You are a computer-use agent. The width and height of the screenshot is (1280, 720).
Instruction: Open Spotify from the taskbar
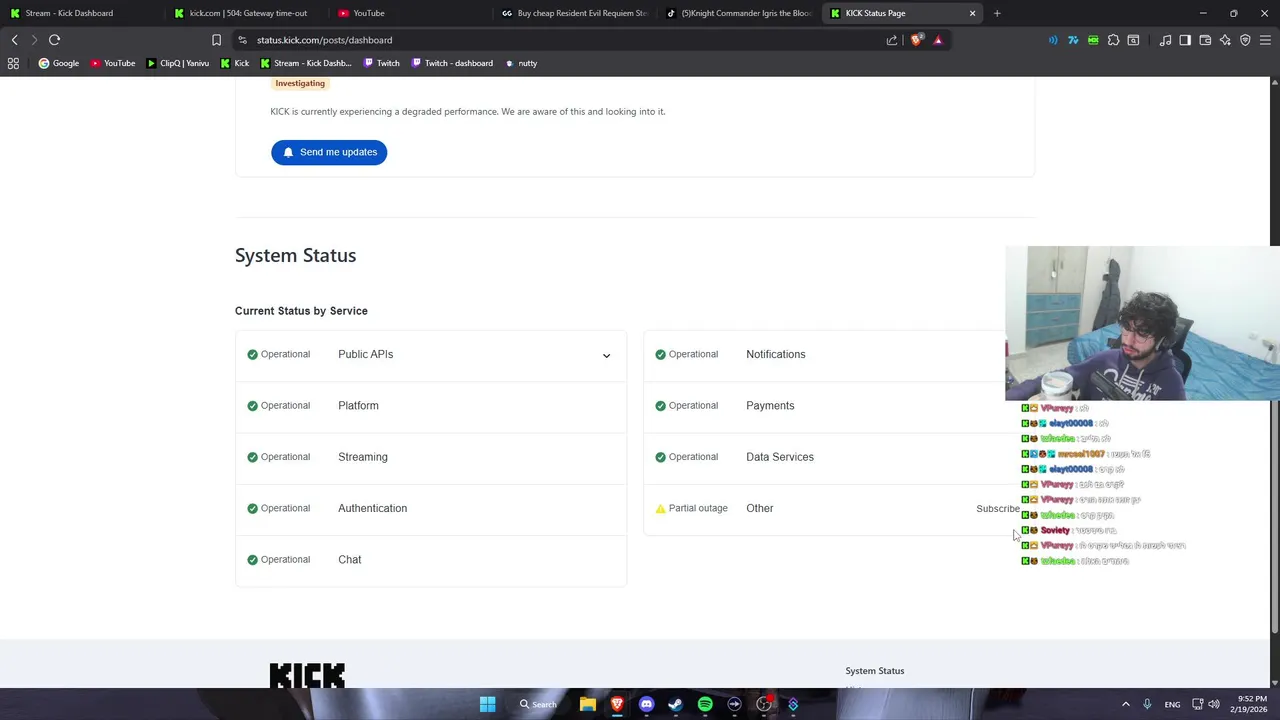[705, 704]
